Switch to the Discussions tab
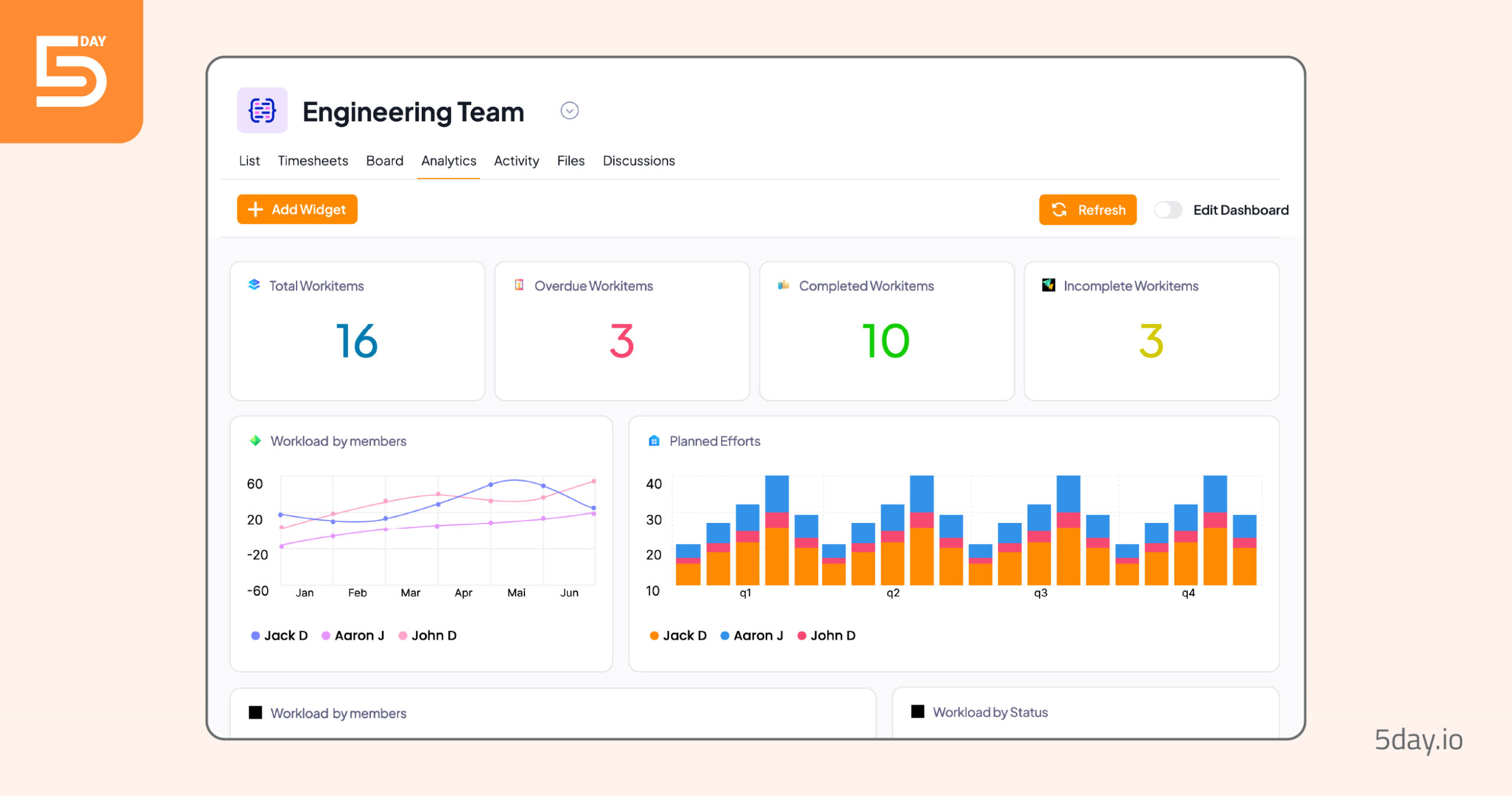 pos(638,161)
